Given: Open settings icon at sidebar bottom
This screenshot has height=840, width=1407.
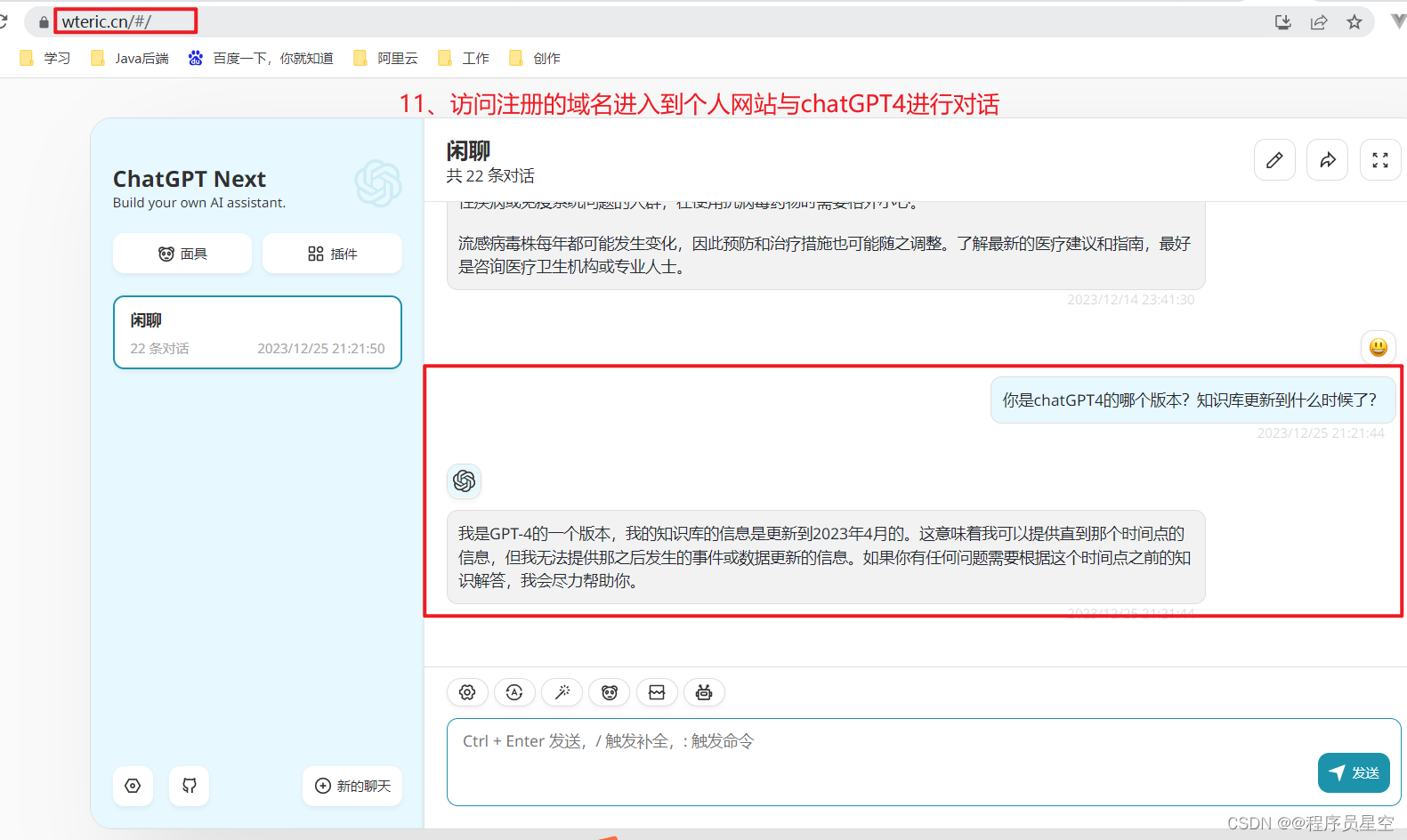Looking at the screenshot, I should tap(133, 786).
